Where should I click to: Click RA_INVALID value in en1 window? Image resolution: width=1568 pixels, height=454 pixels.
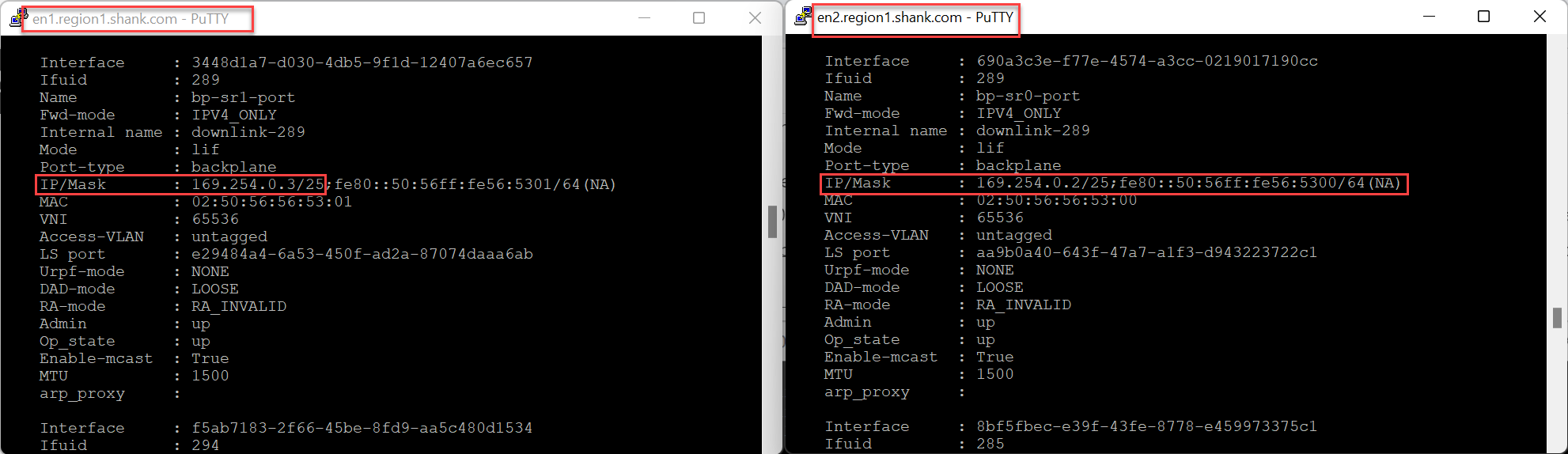point(239,306)
